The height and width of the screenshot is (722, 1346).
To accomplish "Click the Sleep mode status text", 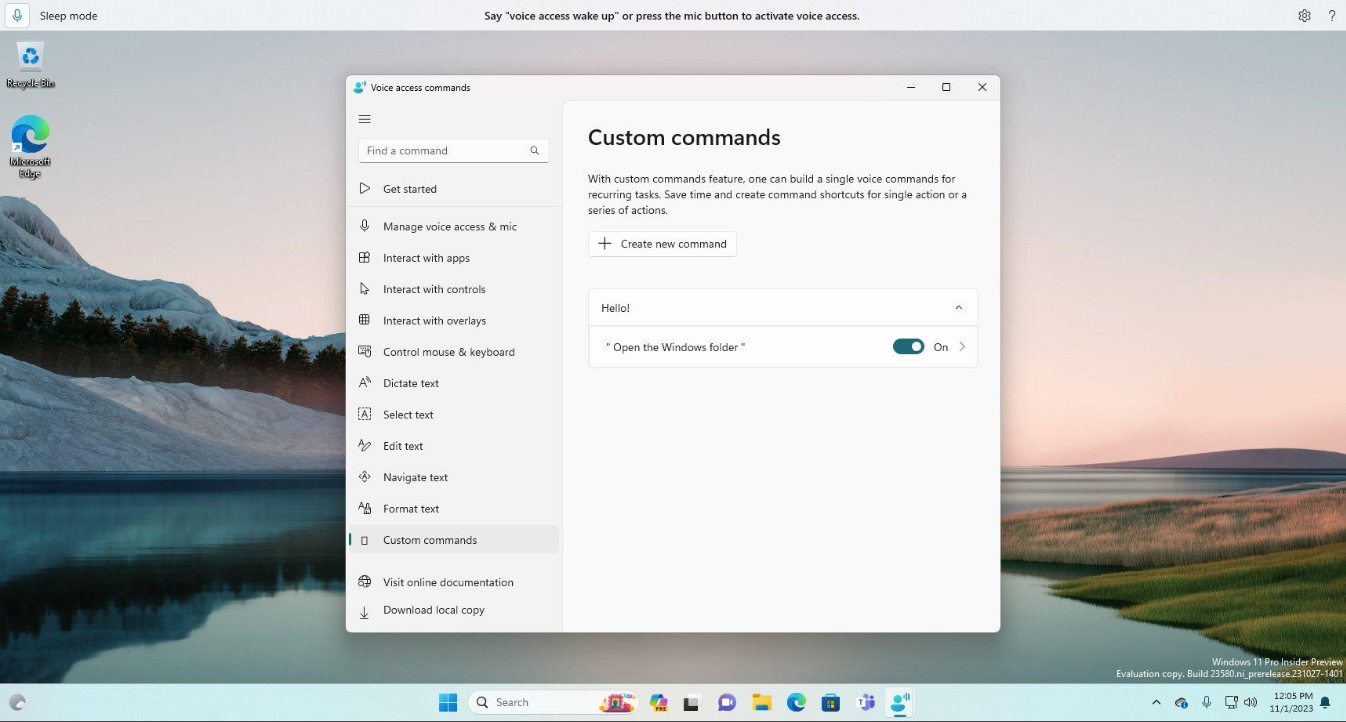I will pyautogui.click(x=69, y=16).
